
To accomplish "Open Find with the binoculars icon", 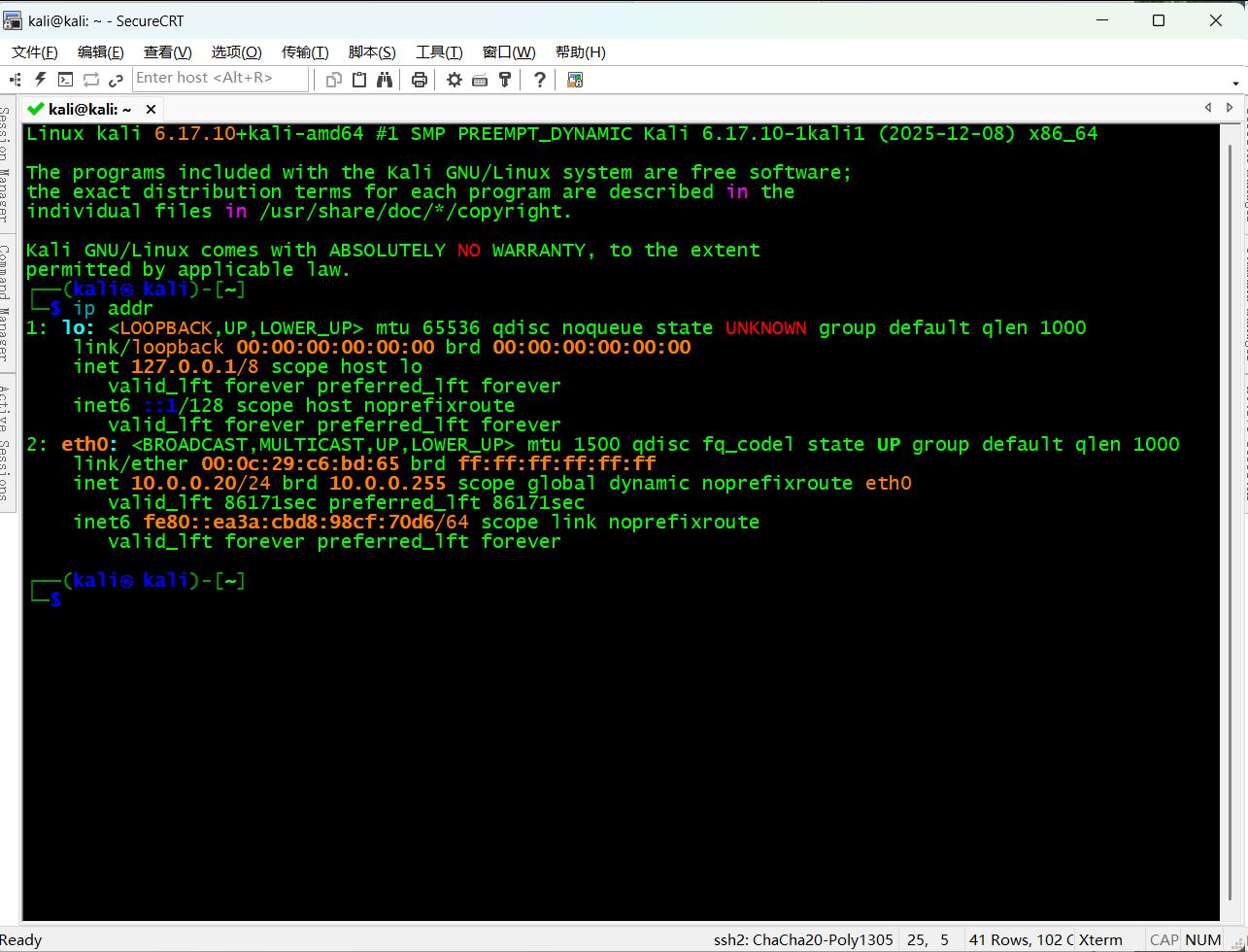I will click(x=385, y=79).
